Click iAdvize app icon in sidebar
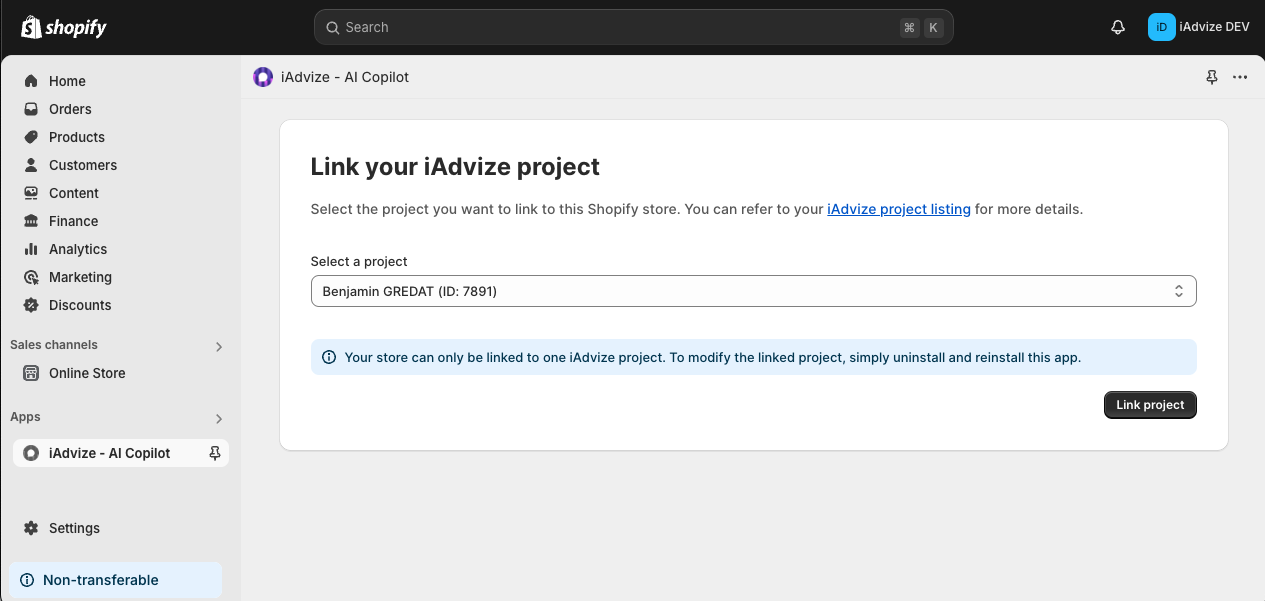1265x601 pixels. click(31, 453)
